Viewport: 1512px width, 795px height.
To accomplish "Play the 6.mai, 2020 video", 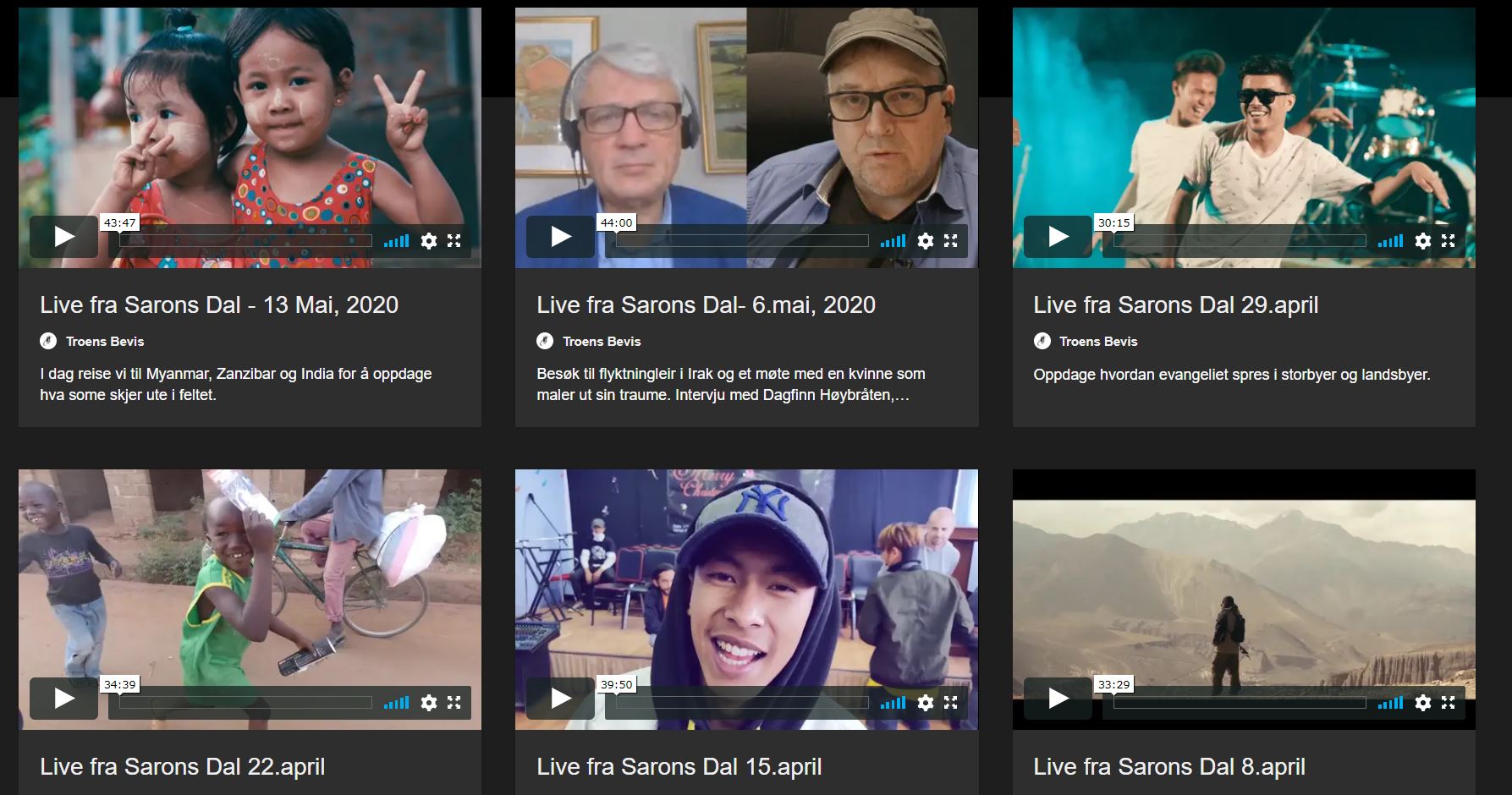I will click(560, 237).
